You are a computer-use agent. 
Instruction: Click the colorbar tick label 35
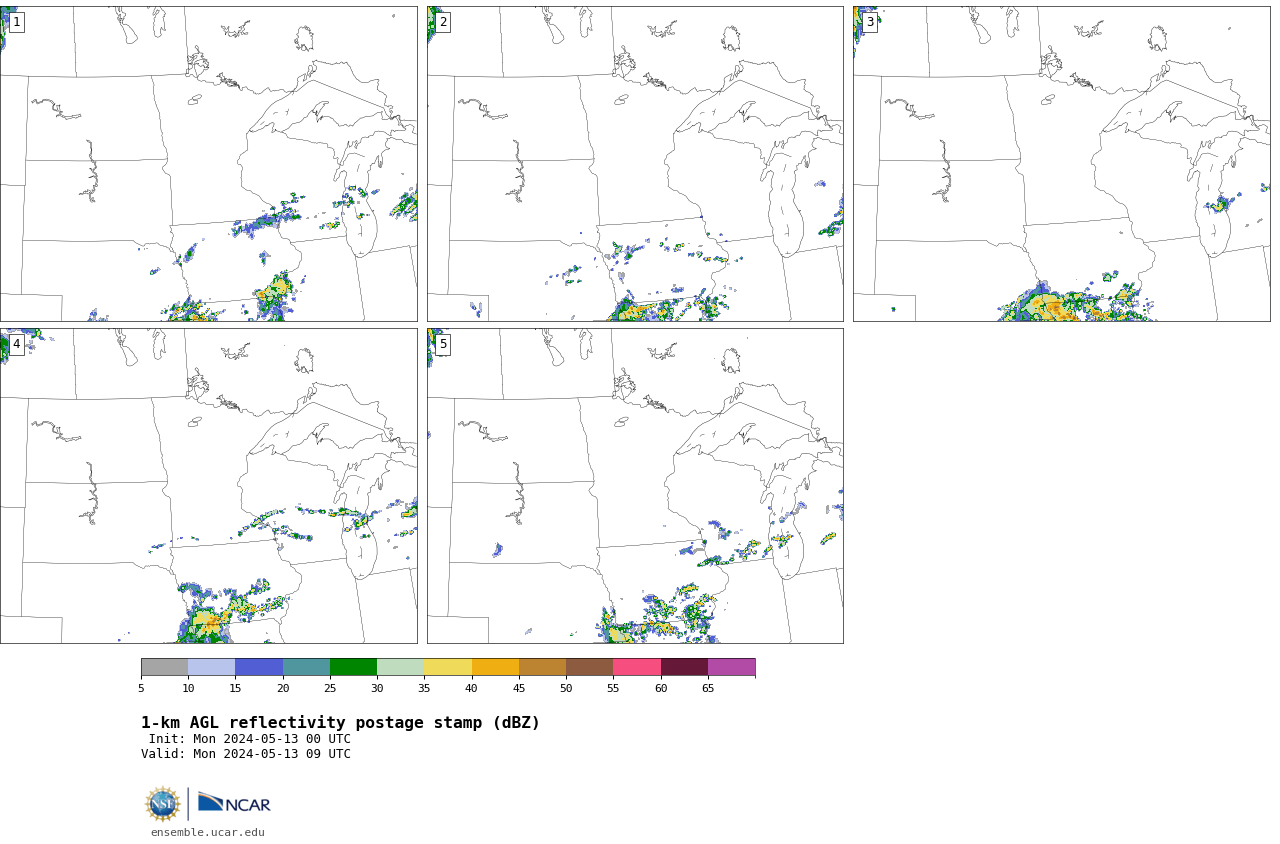(424, 688)
